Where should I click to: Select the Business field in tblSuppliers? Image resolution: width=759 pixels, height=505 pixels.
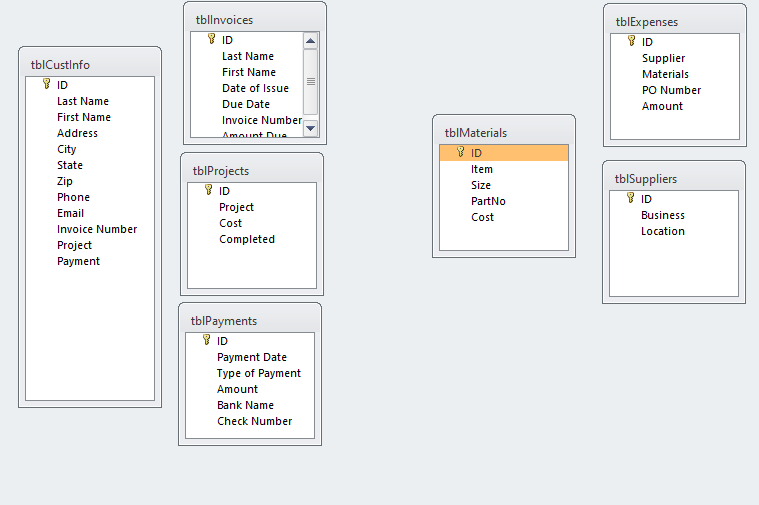674,215
